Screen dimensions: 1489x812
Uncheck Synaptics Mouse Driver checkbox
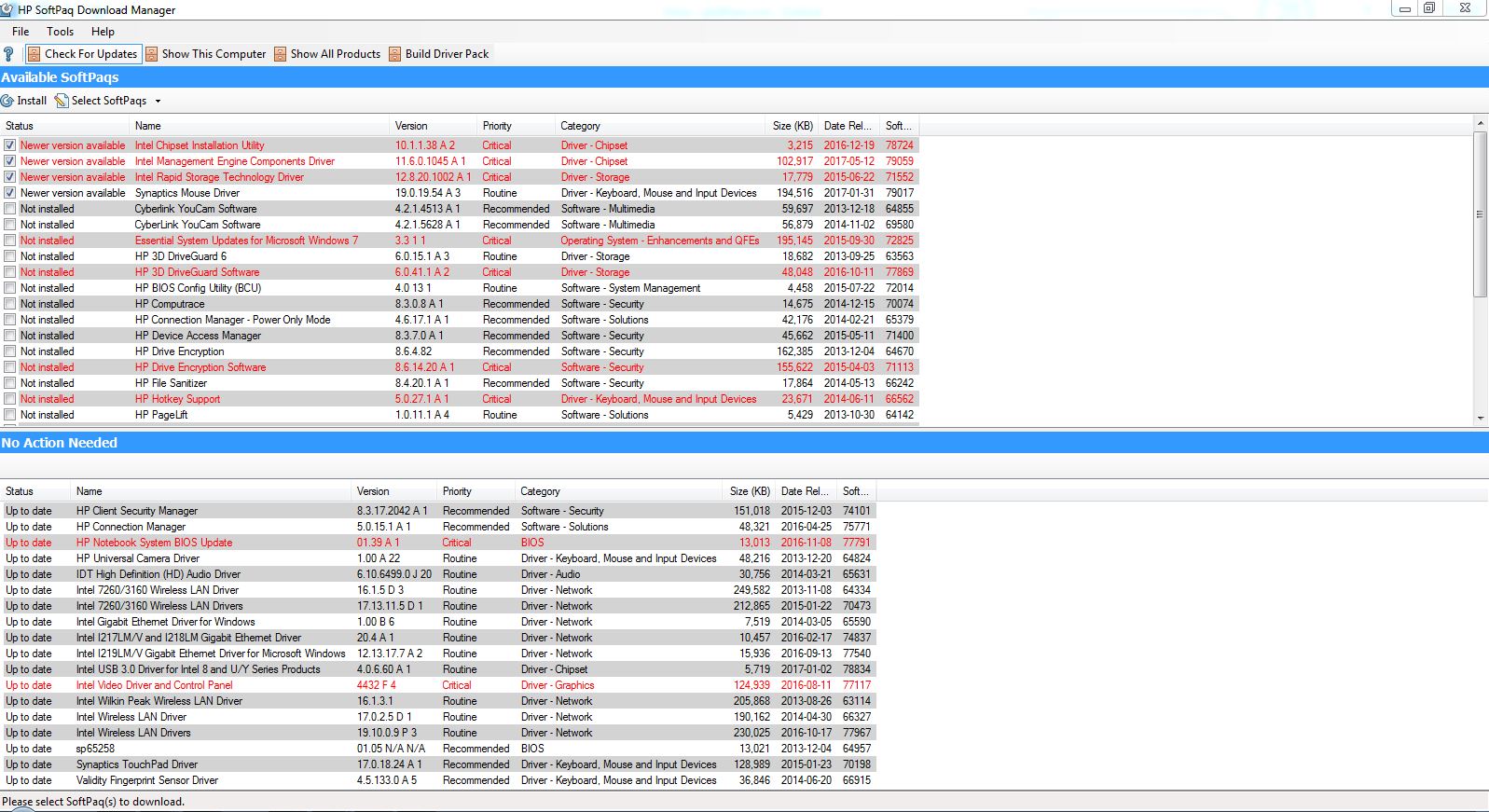[10, 193]
